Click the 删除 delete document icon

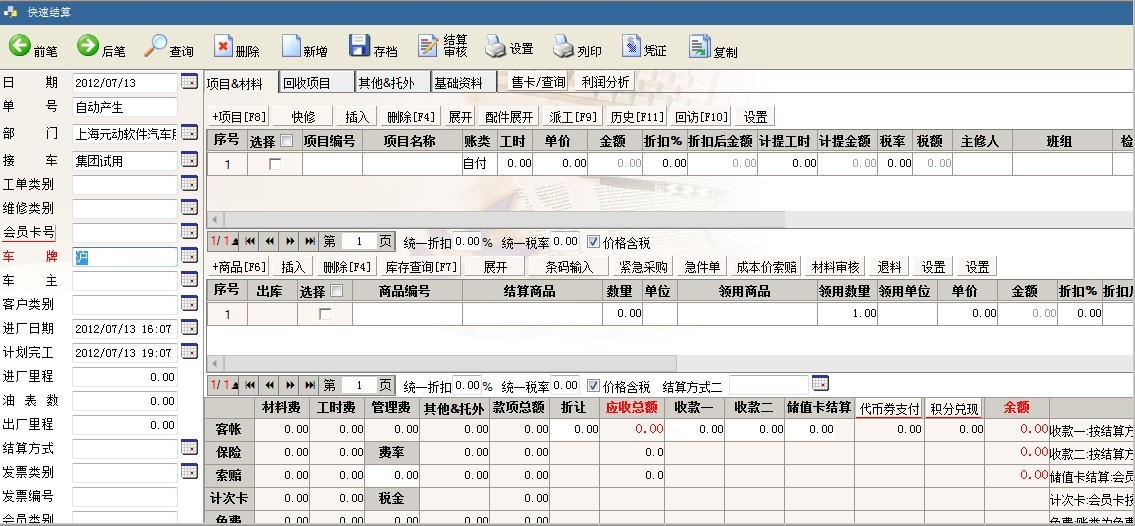click(x=223, y=46)
